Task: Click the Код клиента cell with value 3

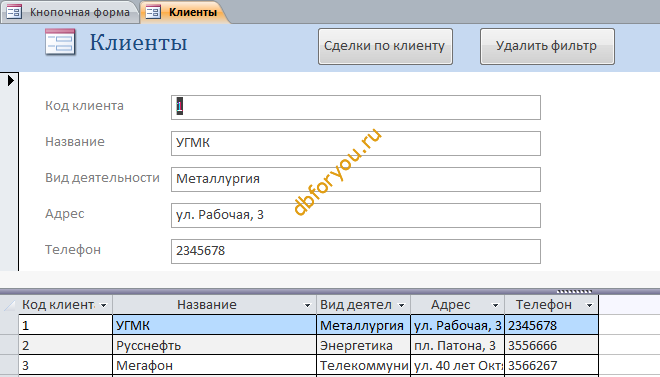Action: (66, 365)
